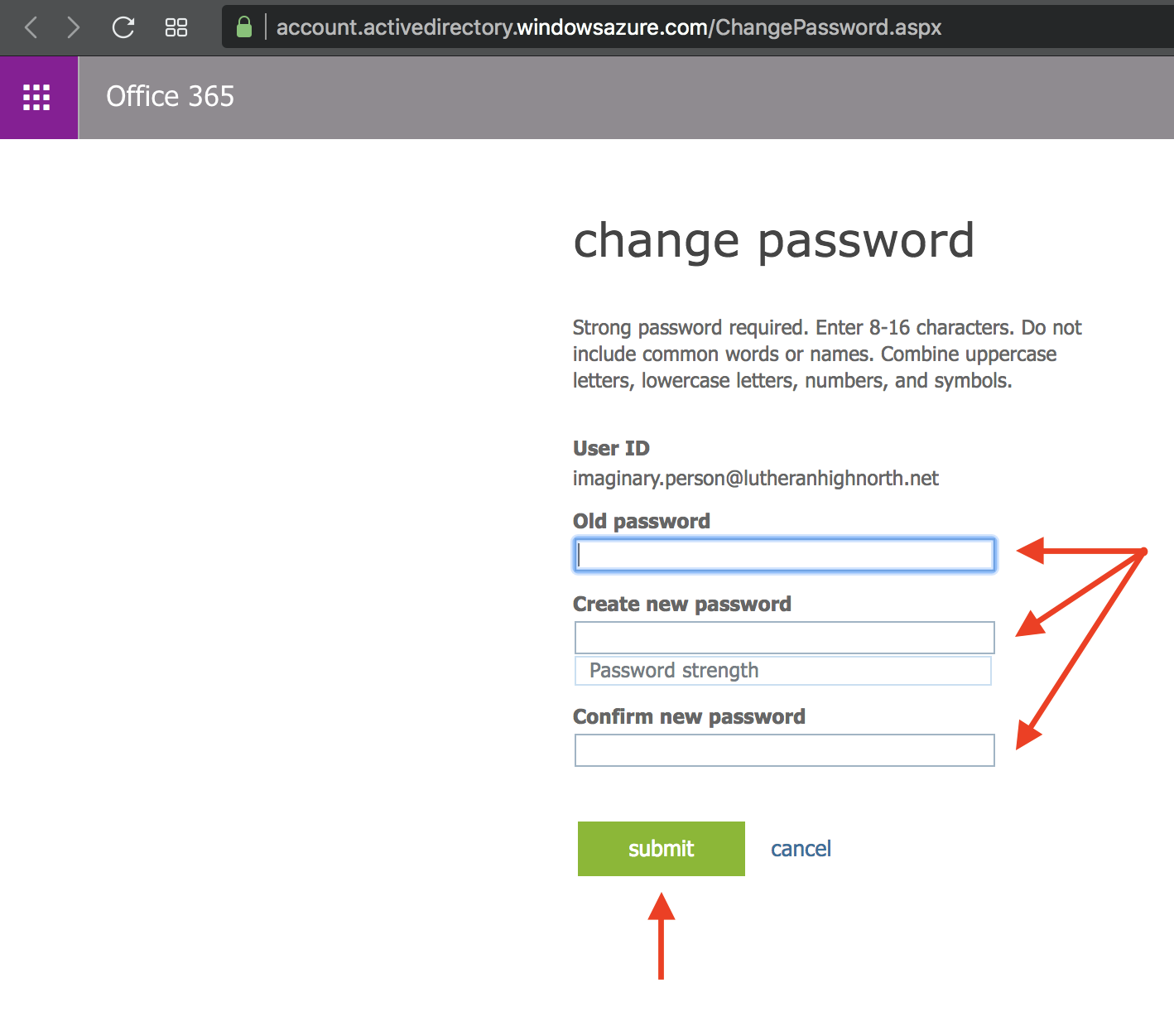Viewport: 1174px width, 1036px height.
Task: Focus the address bar URL text
Action: click(609, 27)
